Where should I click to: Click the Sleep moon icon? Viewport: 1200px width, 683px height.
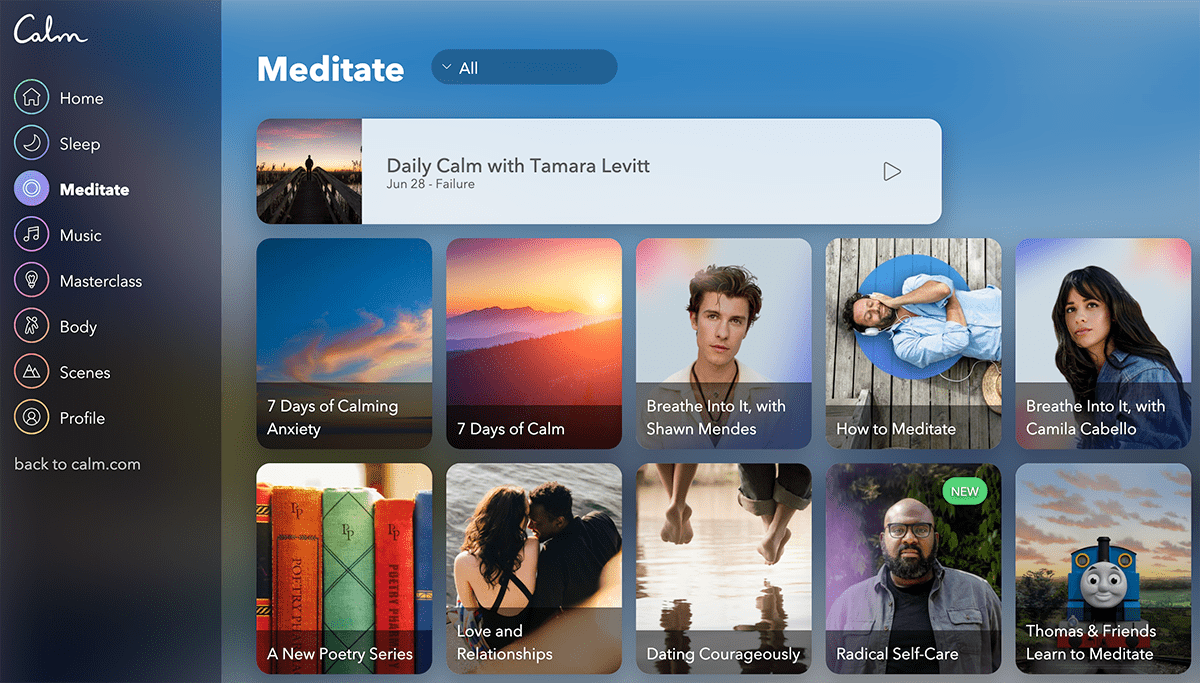tap(32, 144)
